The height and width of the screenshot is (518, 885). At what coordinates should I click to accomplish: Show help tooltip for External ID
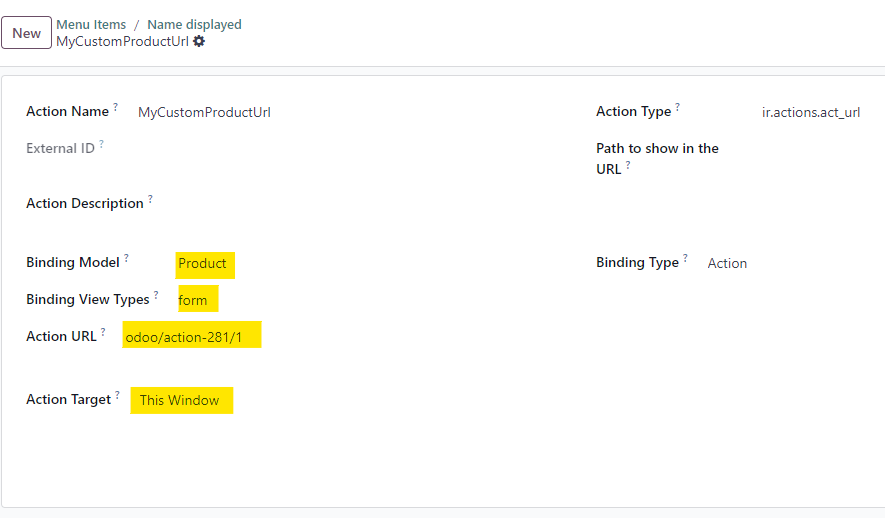click(102, 143)
